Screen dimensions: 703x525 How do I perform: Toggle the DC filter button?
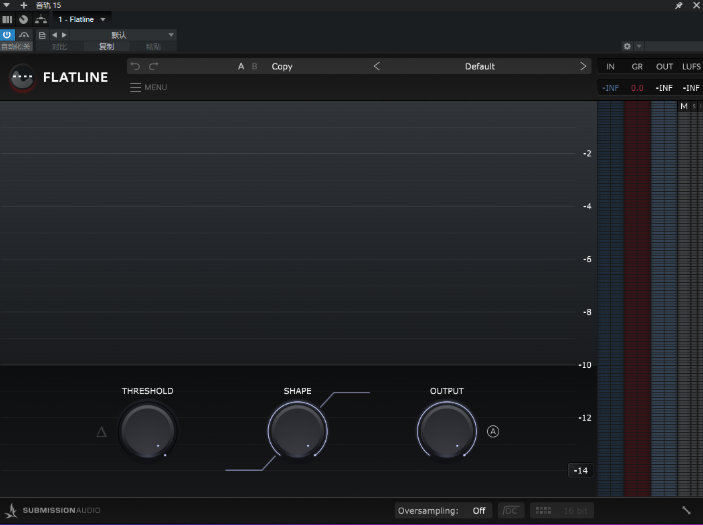coord(511,510)
